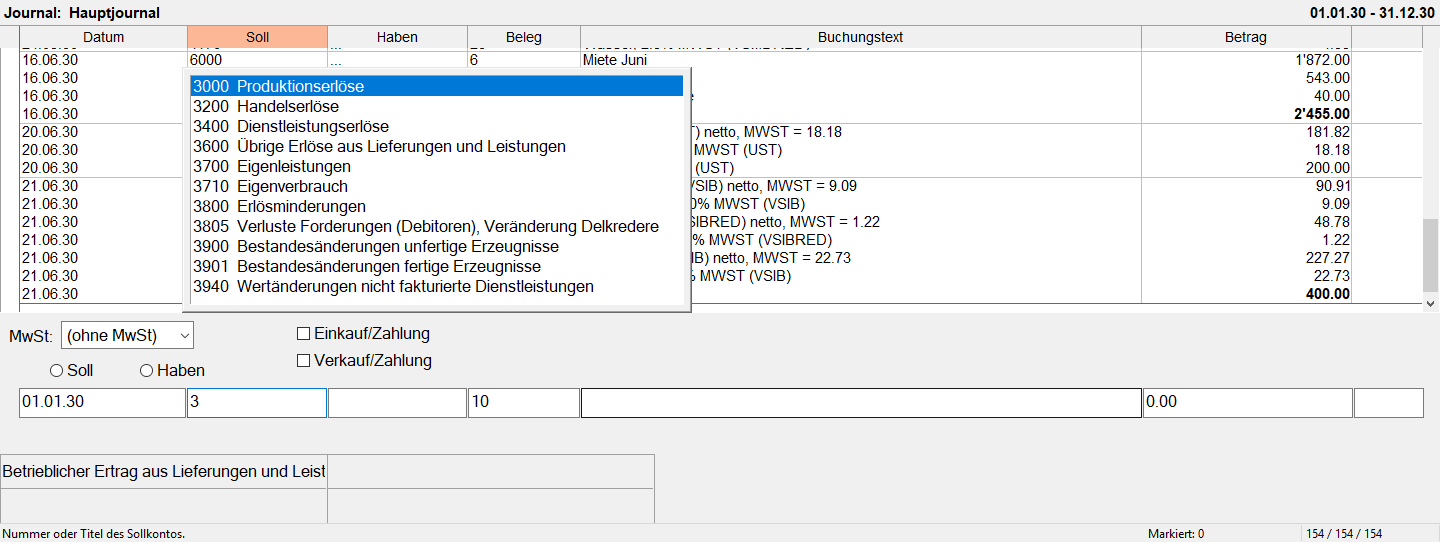Pick 3600 Übrige Erlöse aus Lieferungen und Leistungen

pyautogui.click(x=437, y=147)
